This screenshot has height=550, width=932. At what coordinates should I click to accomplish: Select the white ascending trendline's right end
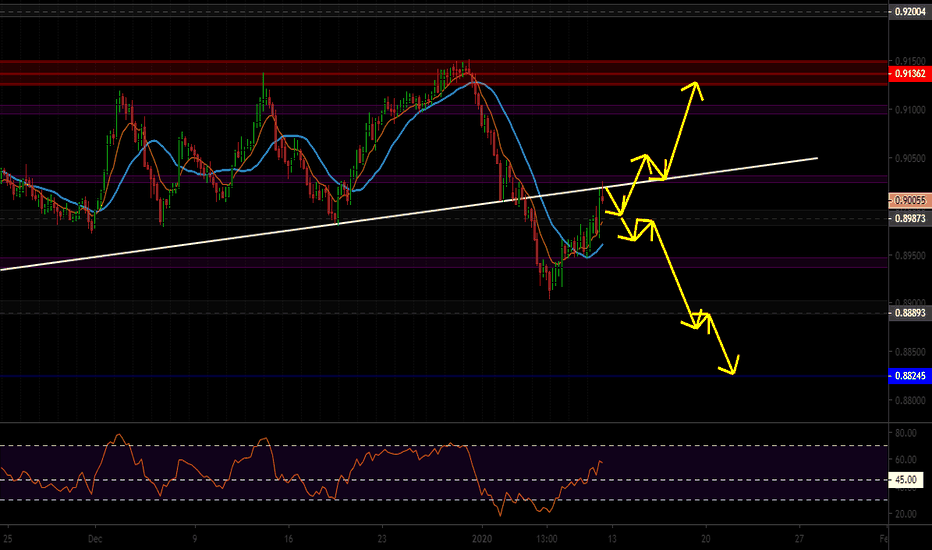tap(816, 158)
